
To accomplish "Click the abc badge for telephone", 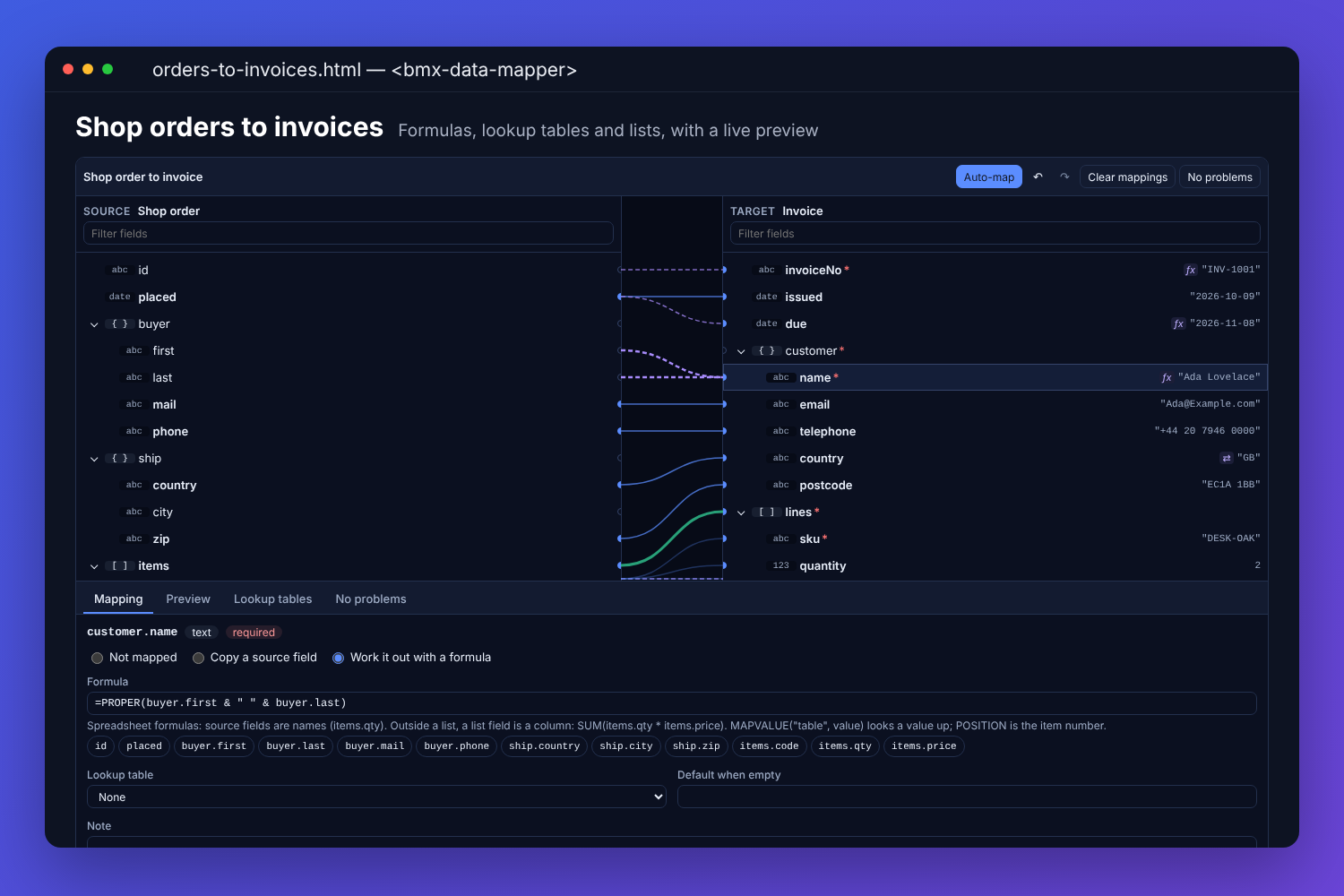I will click(781, 431).
